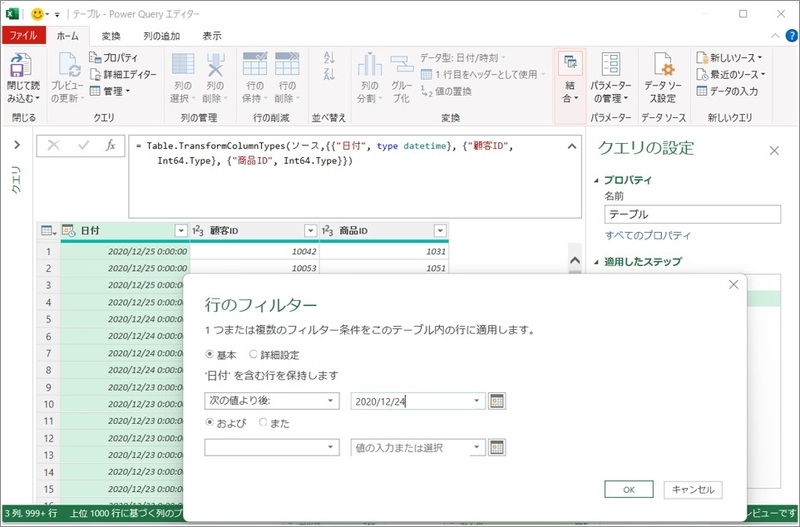Open 新しいソース dropdown
The image size is (800, 527).
point(730,58)
